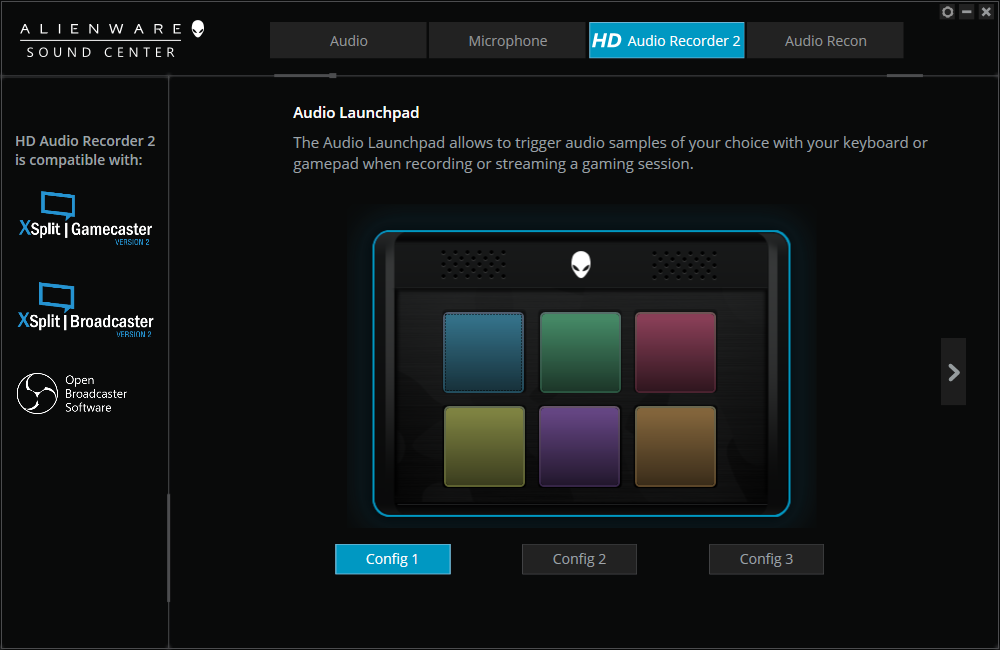Image resolution: width=1000 pixels, height=650 pixels.
Task: Open settings gear in title bar
Action: (948, 11)
